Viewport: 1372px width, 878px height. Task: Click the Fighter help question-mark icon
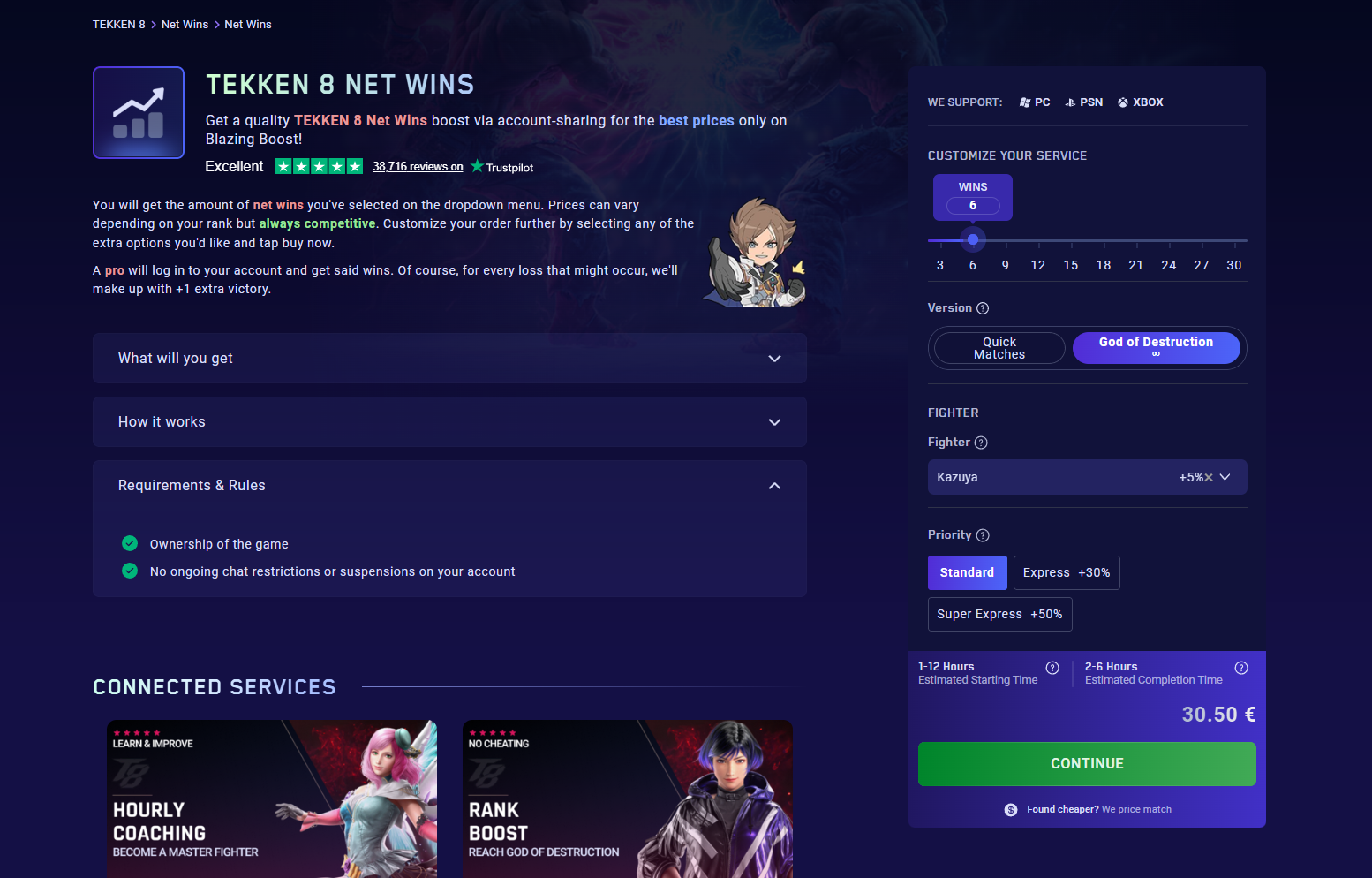[981, 443]
